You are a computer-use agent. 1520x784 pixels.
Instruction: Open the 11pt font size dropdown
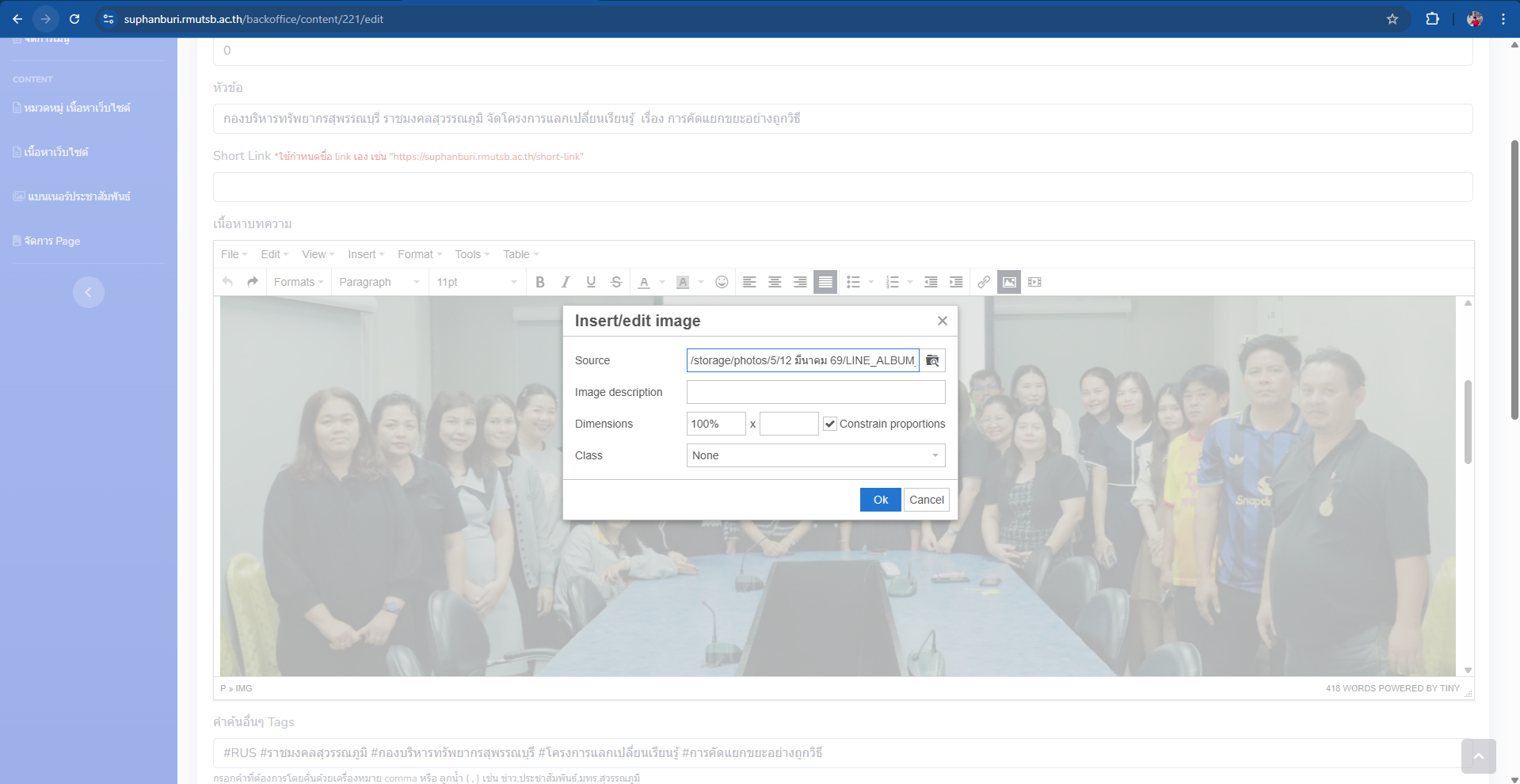coord(476,282)
